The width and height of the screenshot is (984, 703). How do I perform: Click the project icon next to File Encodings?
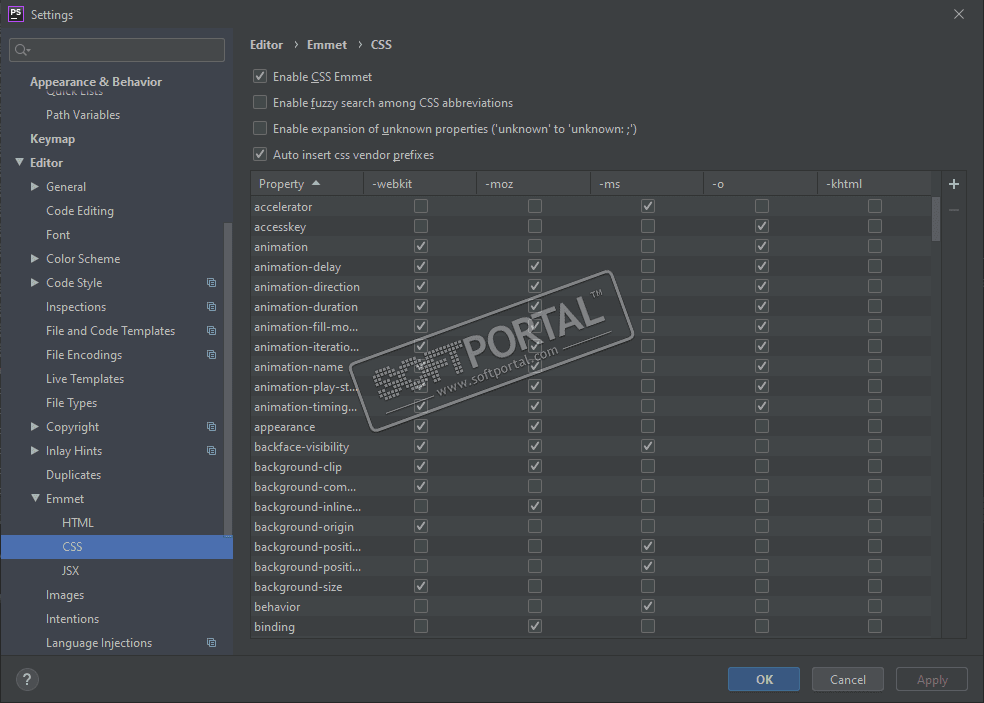click(x=211, y=355)
